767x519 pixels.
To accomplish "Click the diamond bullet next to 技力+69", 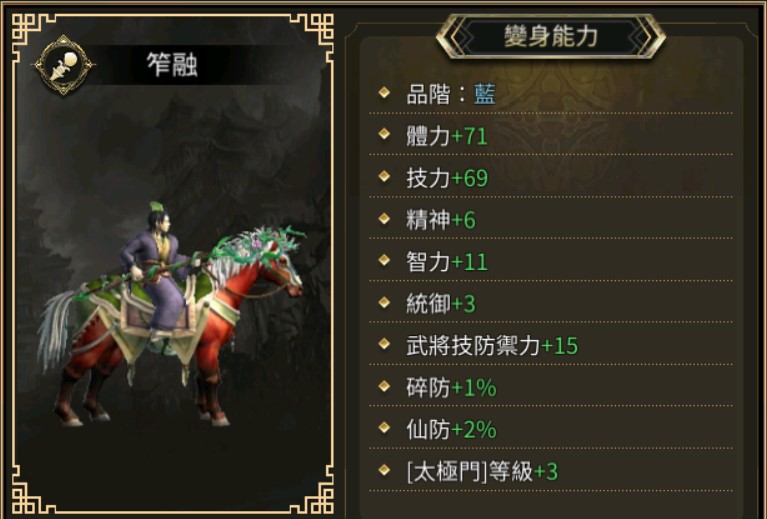I will [384, 176].
